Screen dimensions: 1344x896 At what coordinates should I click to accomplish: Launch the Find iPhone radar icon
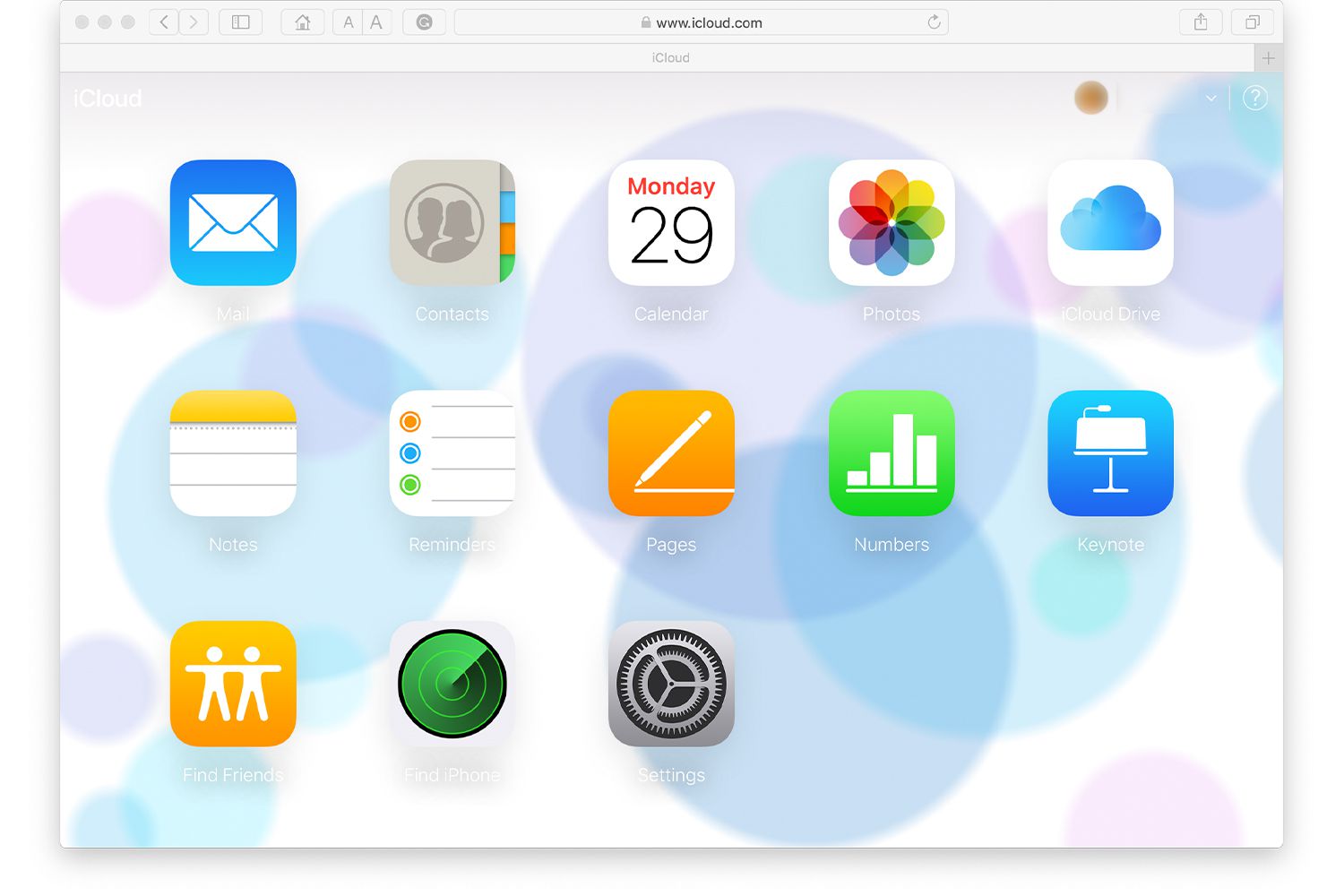pyautogui.click(x=452, y=684)
